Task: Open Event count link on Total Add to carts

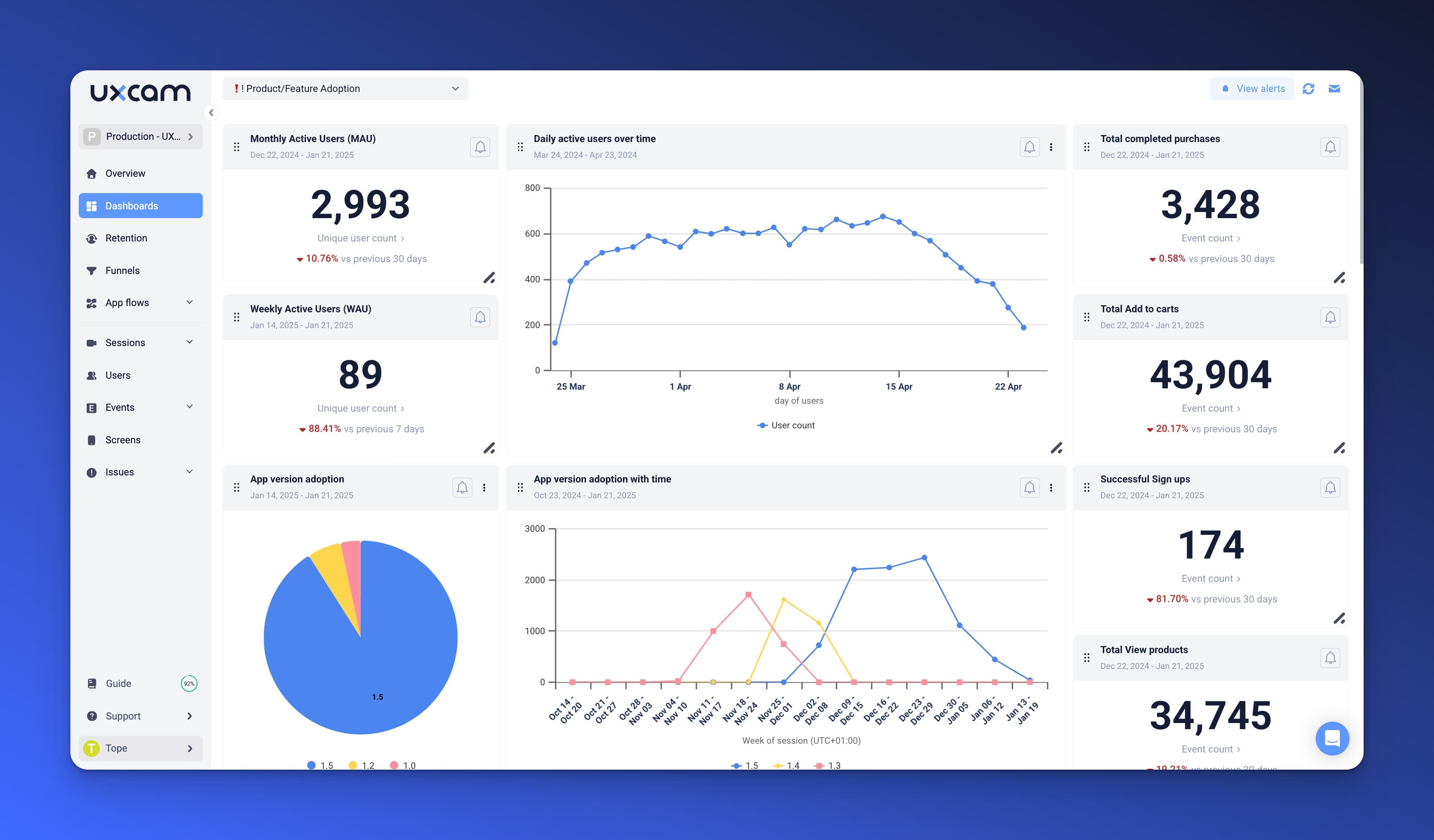Action: 1211,408
